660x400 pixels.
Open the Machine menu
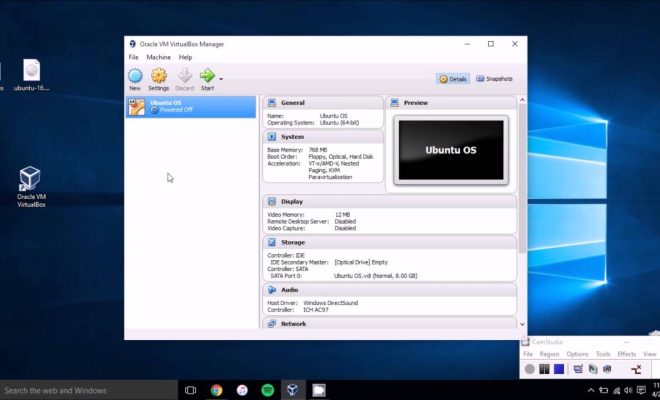159,57
